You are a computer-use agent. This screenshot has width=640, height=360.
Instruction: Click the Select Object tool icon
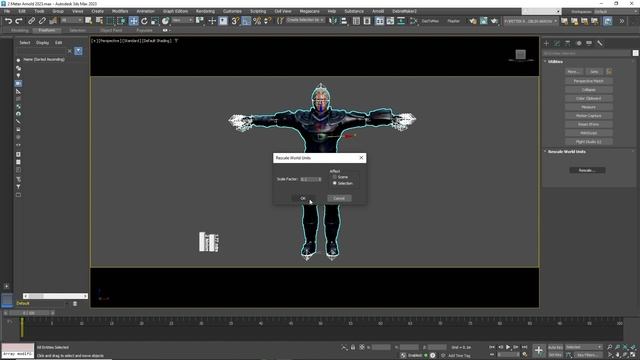[89, 21]
